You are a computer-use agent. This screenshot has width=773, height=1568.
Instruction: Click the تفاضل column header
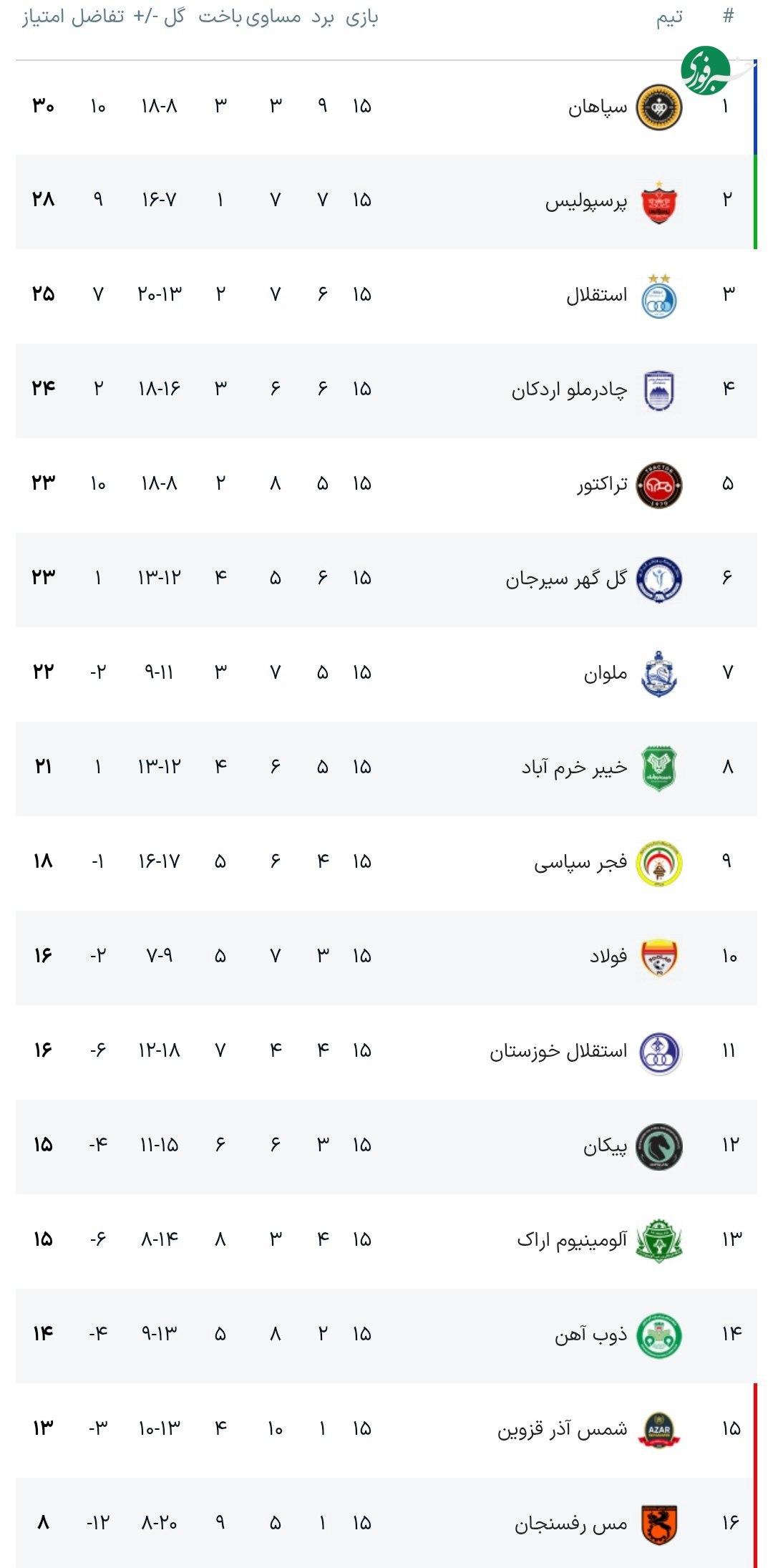click(97, 17)
